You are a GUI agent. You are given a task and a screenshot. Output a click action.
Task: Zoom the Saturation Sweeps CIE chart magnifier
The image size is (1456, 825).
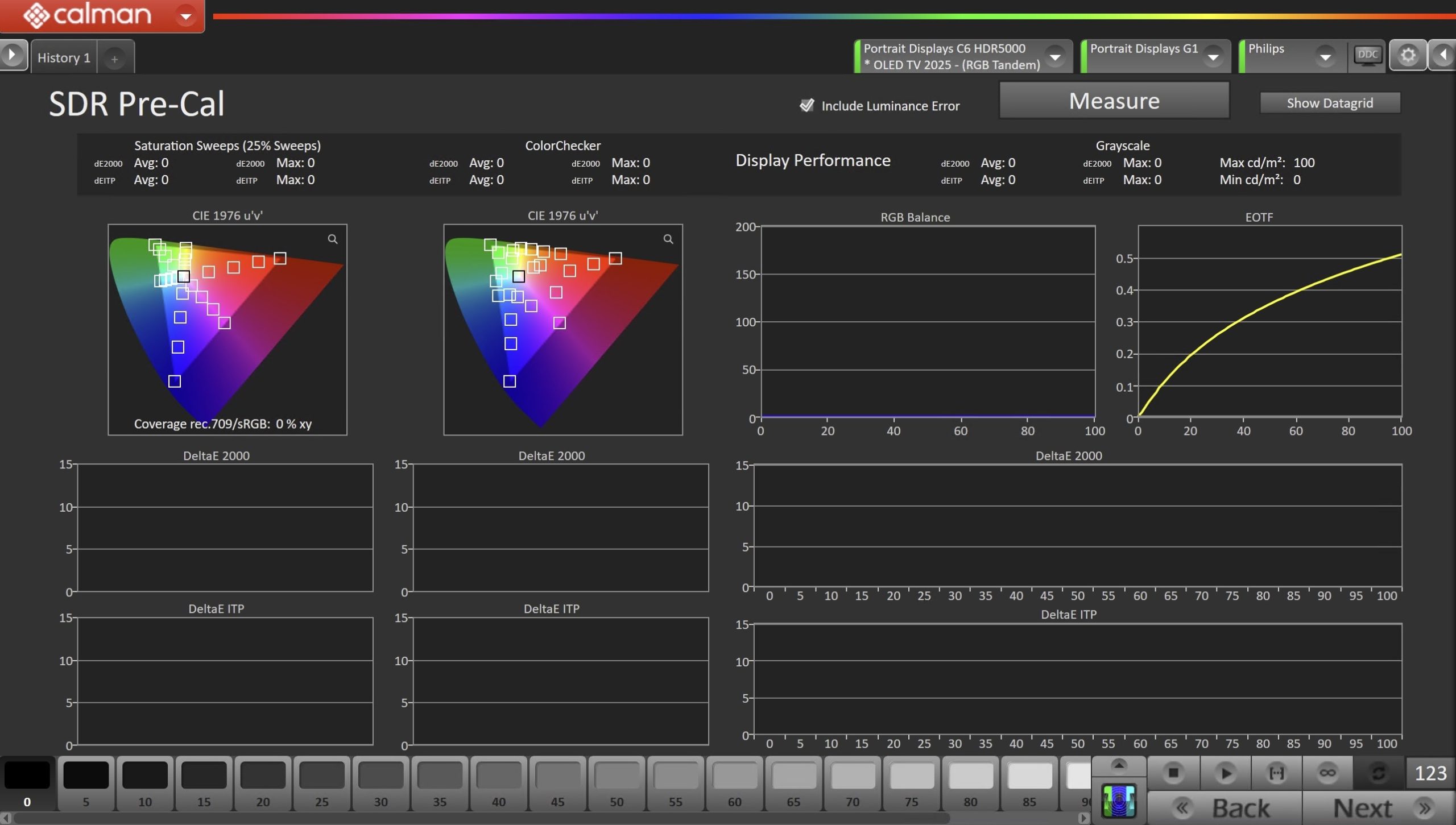coord(333,239)
